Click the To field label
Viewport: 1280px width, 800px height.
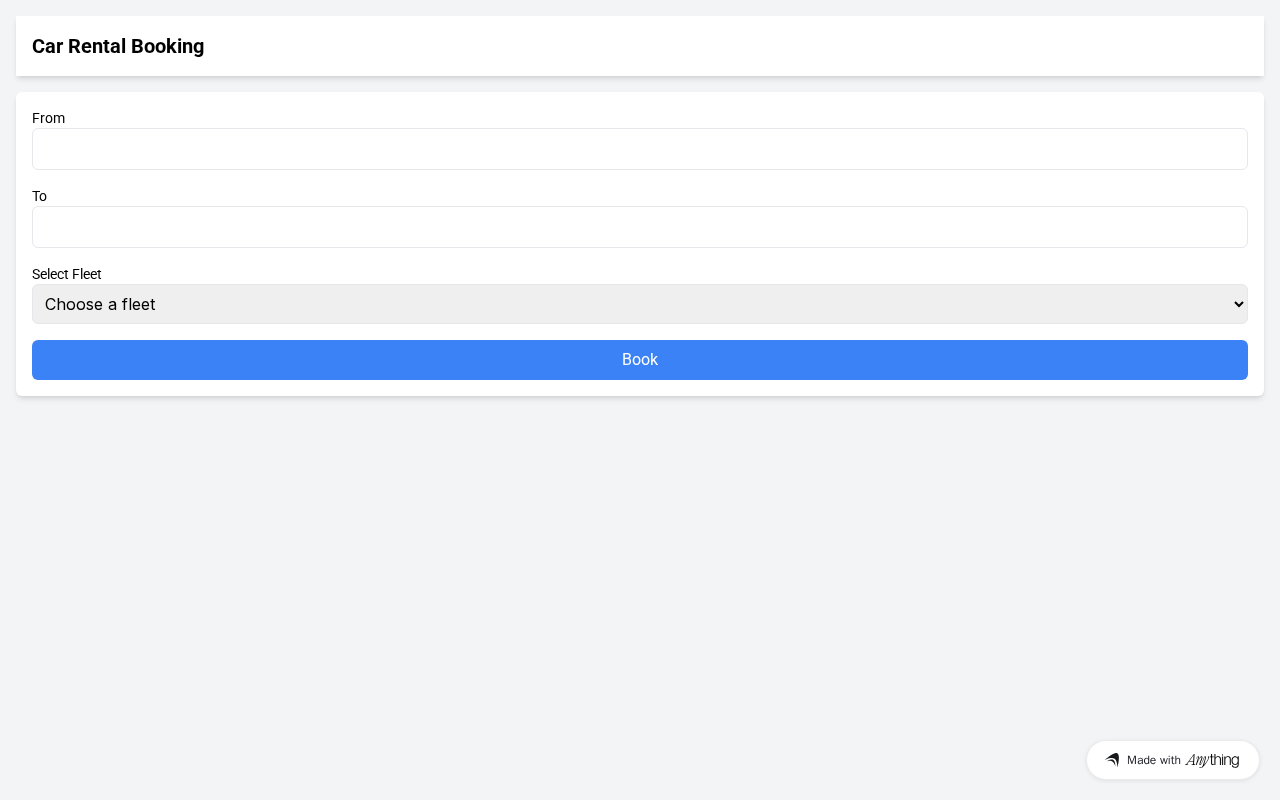39,196
